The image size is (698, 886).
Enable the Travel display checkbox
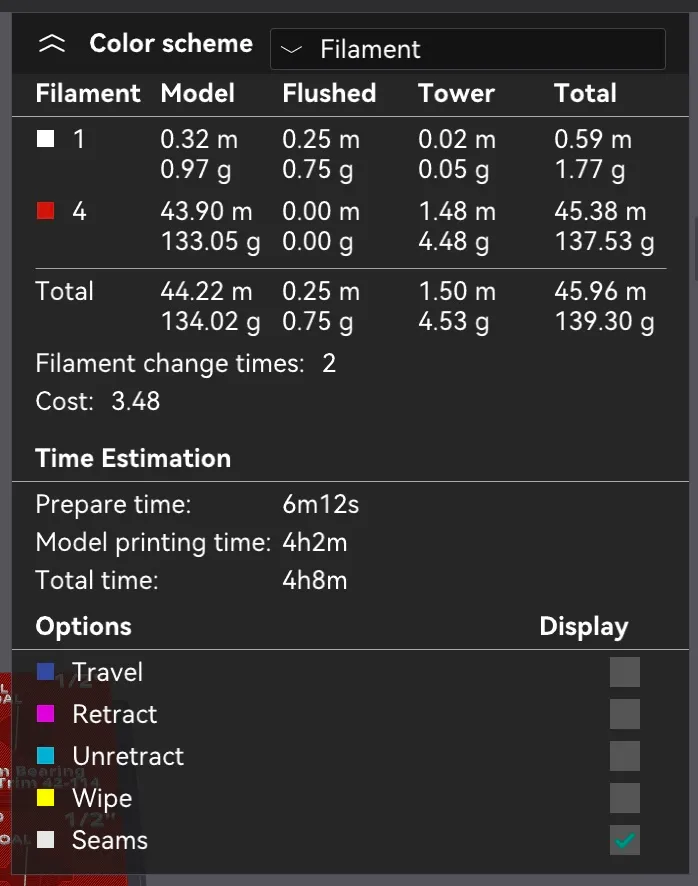625,672
